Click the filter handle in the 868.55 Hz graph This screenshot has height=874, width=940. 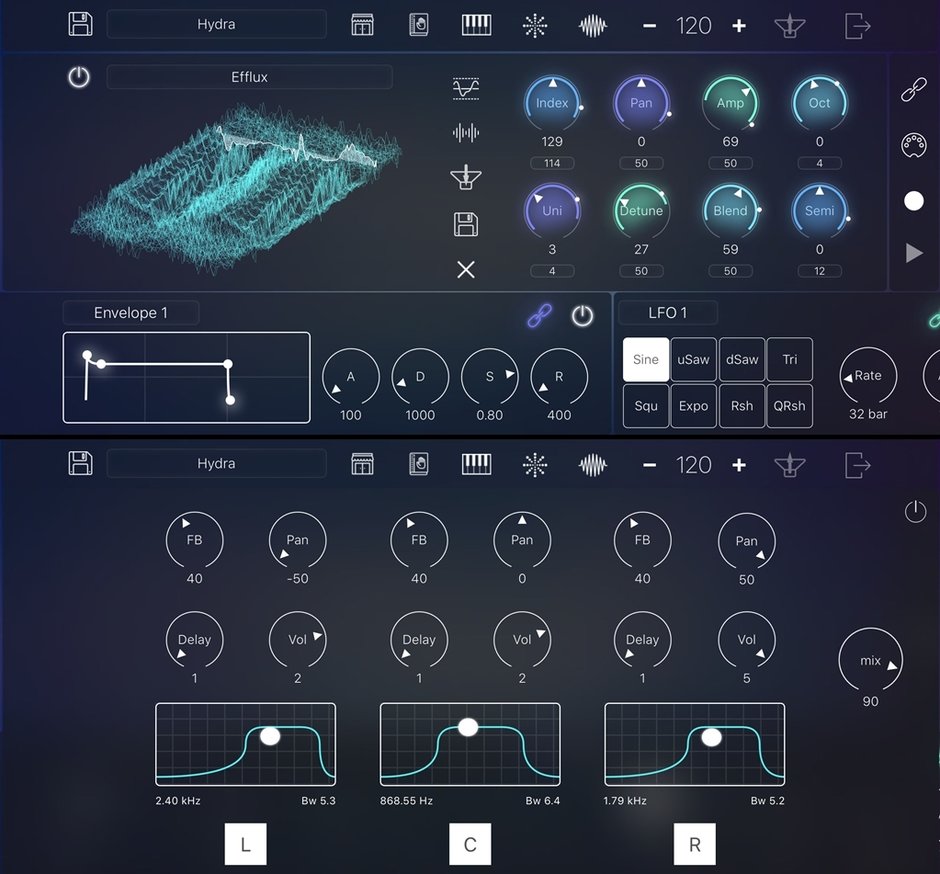pos(467,727)
